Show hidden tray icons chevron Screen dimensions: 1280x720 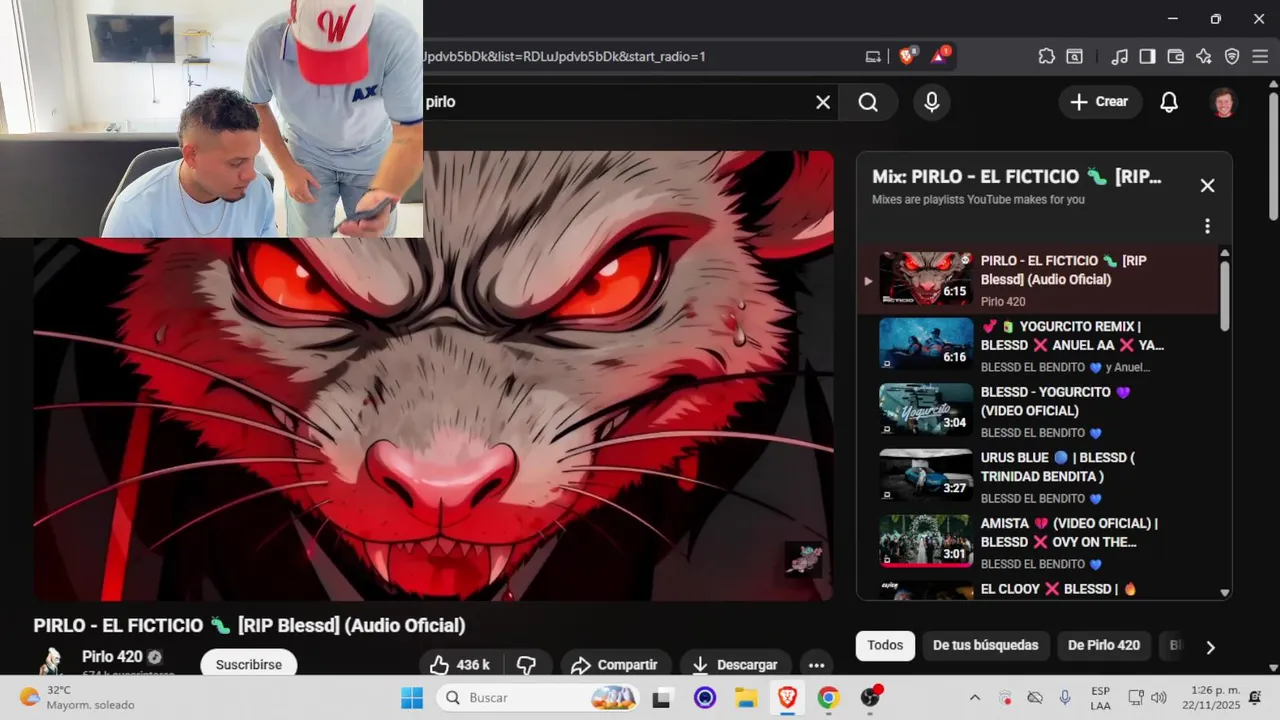click(975, 697)
